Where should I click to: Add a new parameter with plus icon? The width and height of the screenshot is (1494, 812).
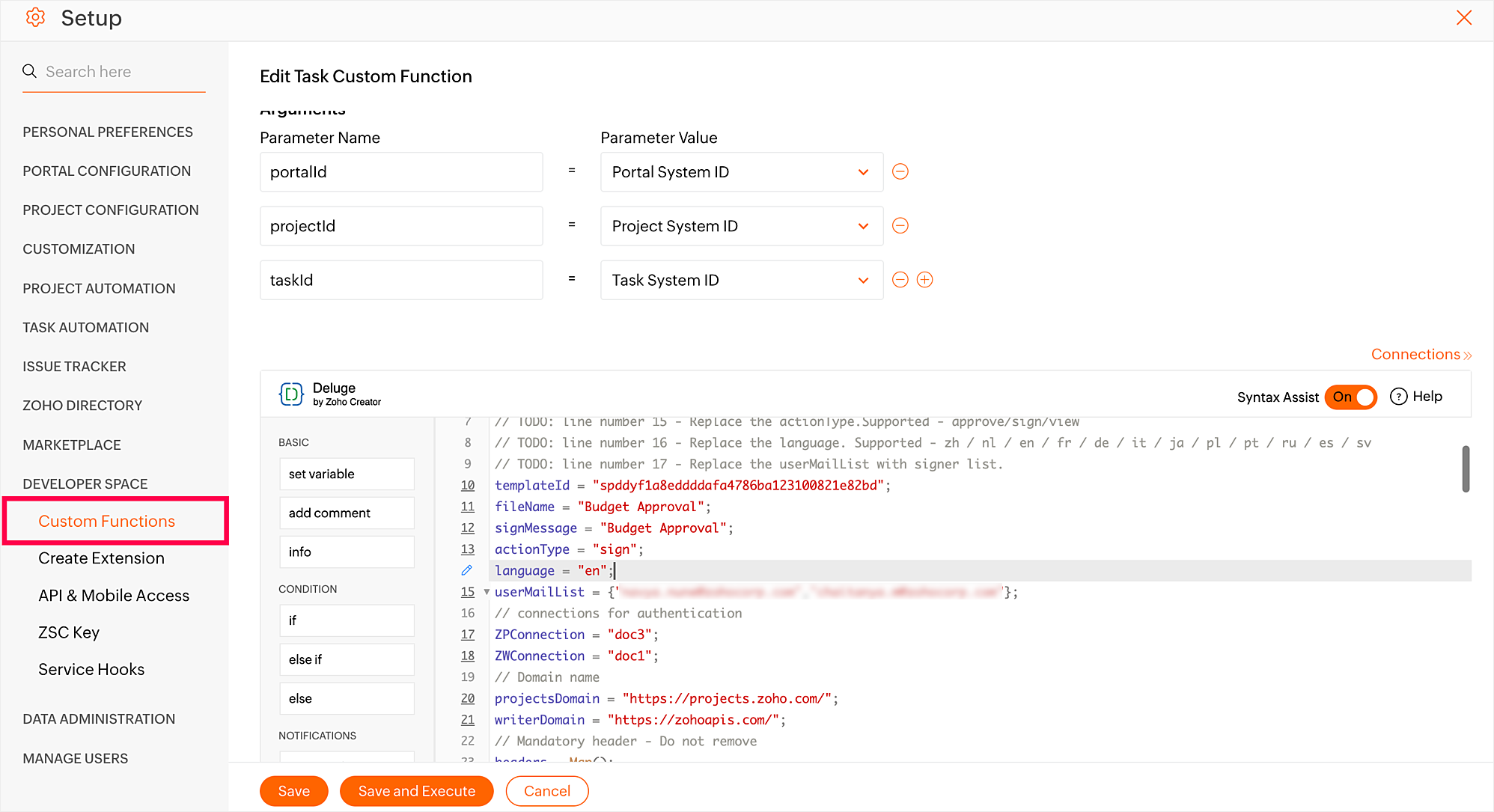[925, 279]
